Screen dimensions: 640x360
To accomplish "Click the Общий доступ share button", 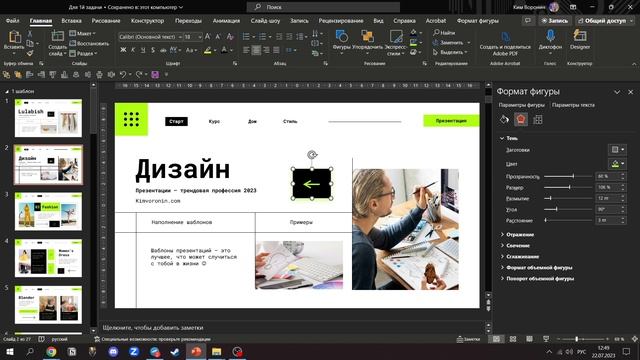I will click(604, 21).
